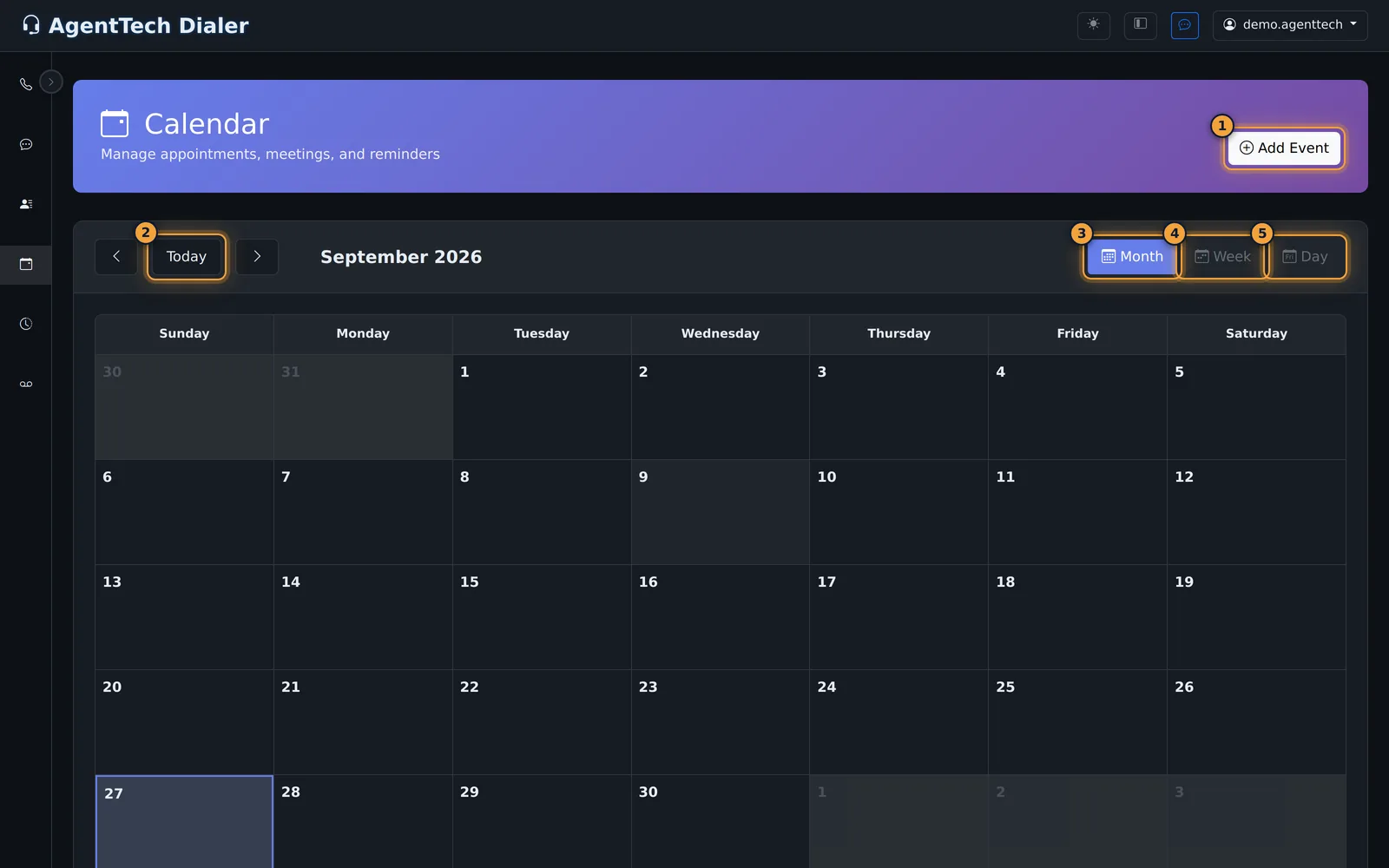Open the chat bubble button in header
1389x868 pixels.
1185,25
